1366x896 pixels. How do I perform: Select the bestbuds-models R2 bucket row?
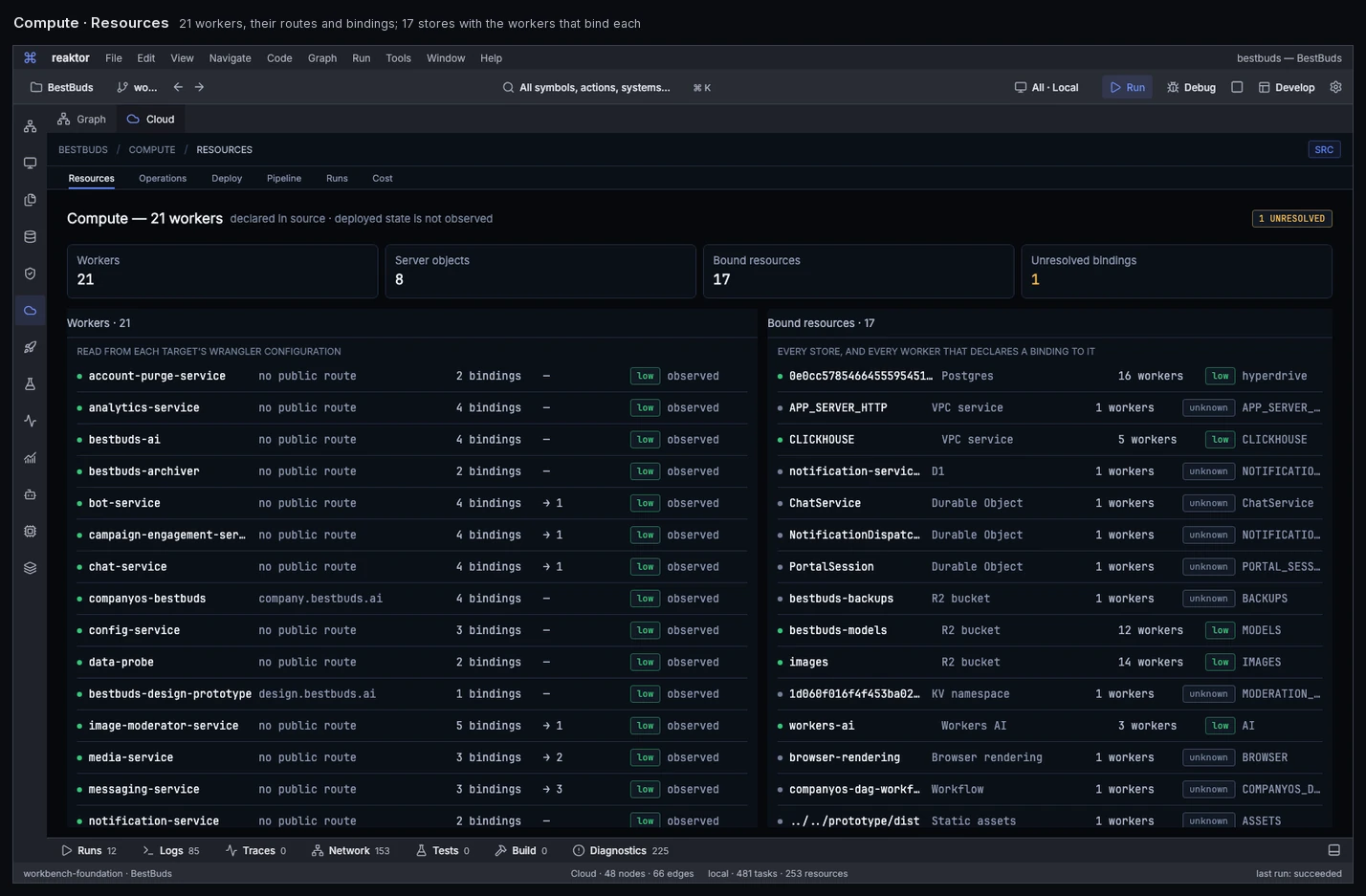pyautogui.click(x=1050, y=630)
